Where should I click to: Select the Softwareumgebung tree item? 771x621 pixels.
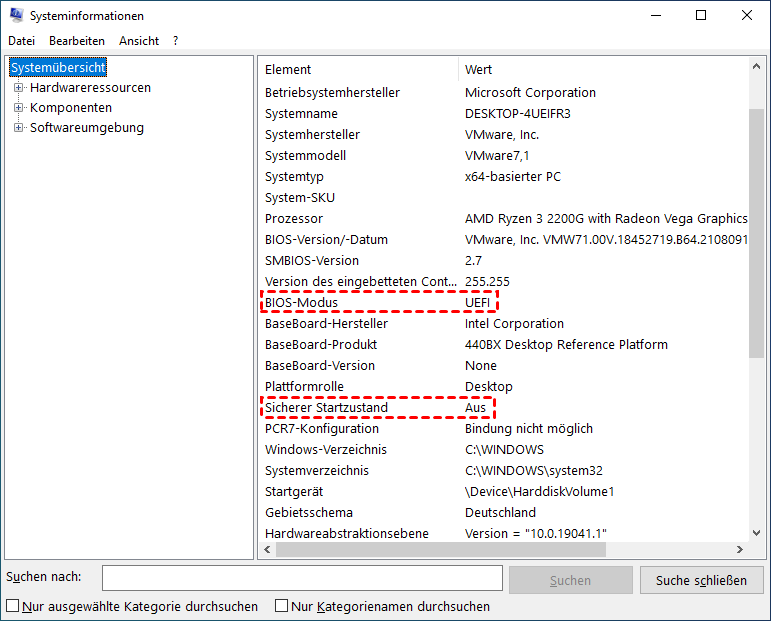coord(87,128)
